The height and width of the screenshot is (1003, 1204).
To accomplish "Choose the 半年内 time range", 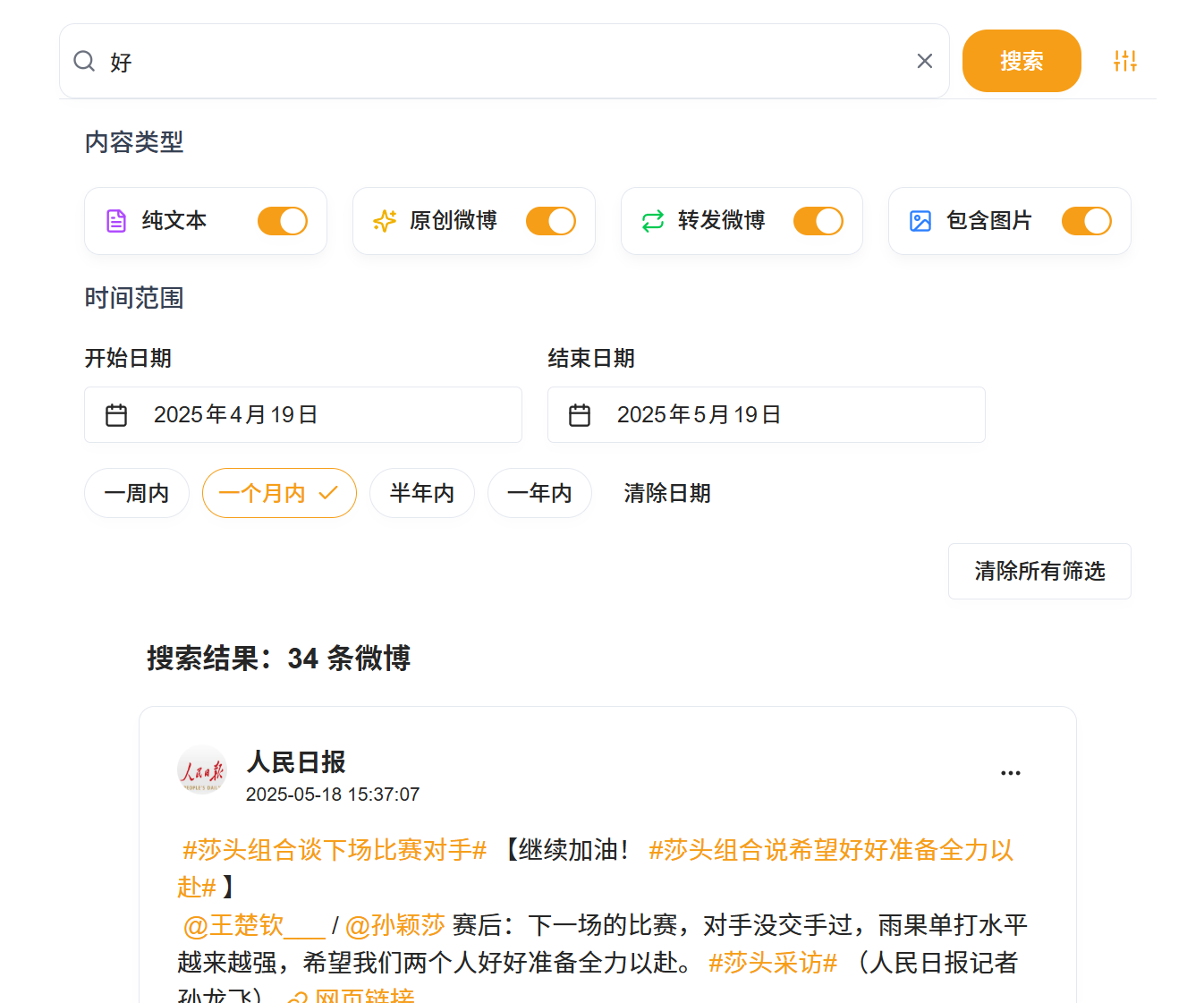I will click(422, 493).
